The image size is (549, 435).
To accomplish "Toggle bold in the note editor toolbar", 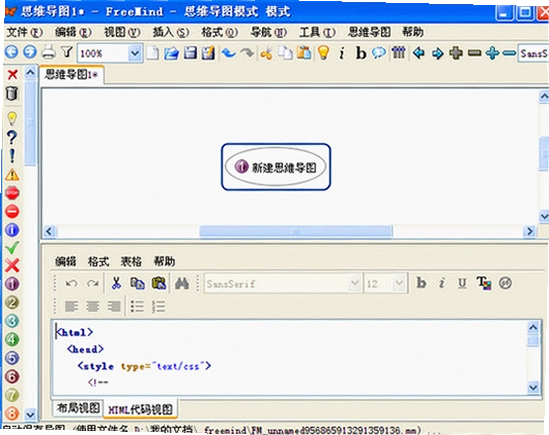I will click(421, 283).
